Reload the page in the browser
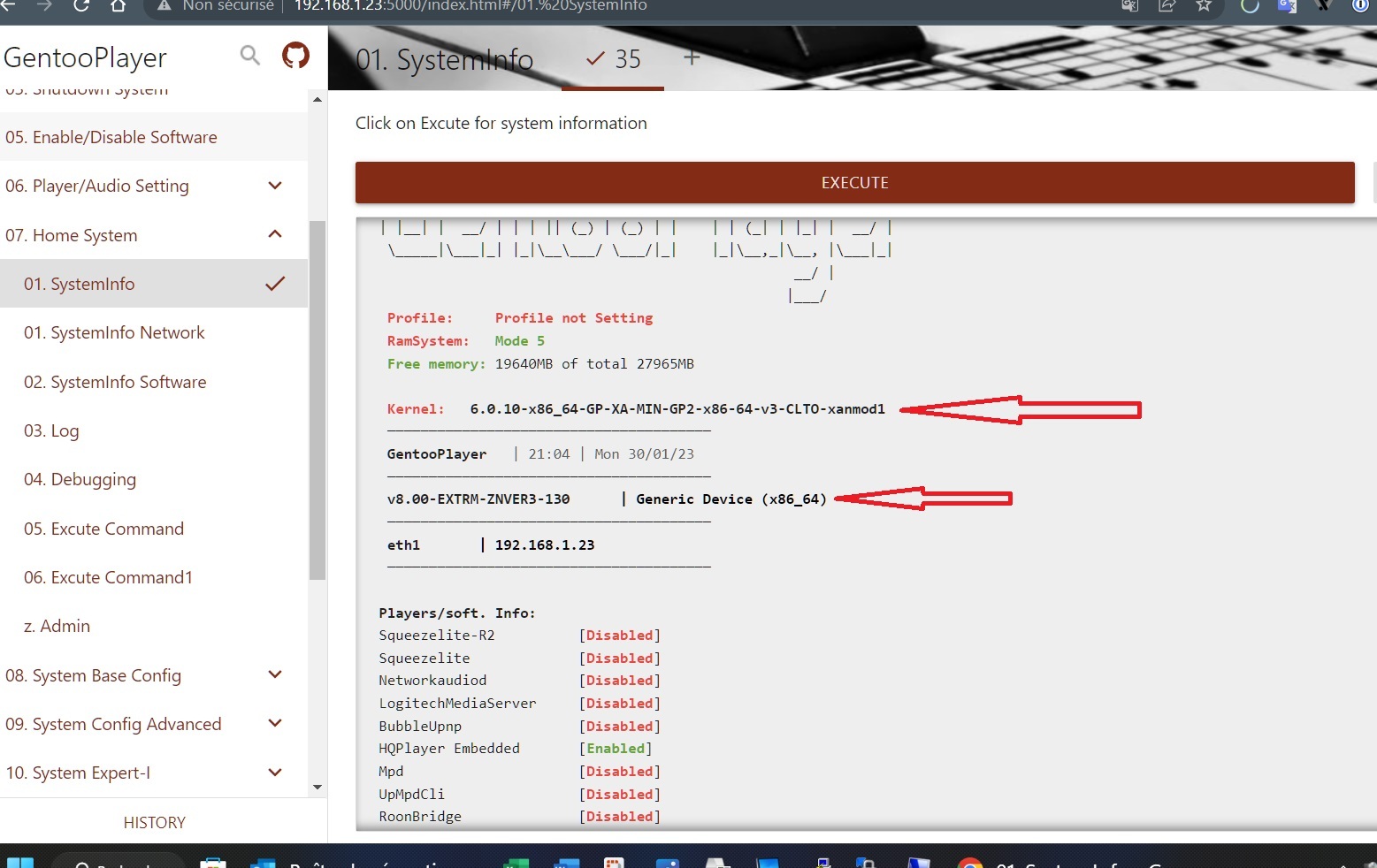Viewport: 1377px width, 868px height. (x=81, y=5)
